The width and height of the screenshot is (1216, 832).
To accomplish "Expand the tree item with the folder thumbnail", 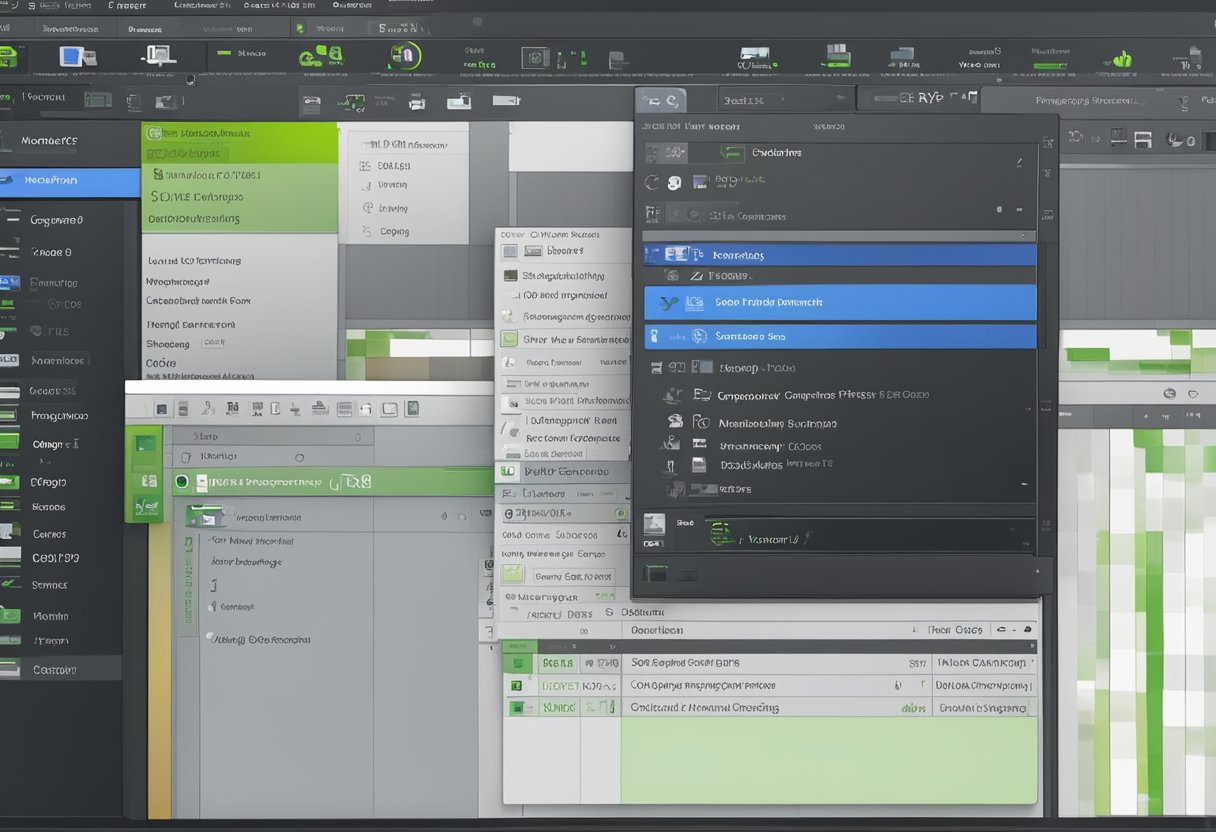I will coord(205,517).
